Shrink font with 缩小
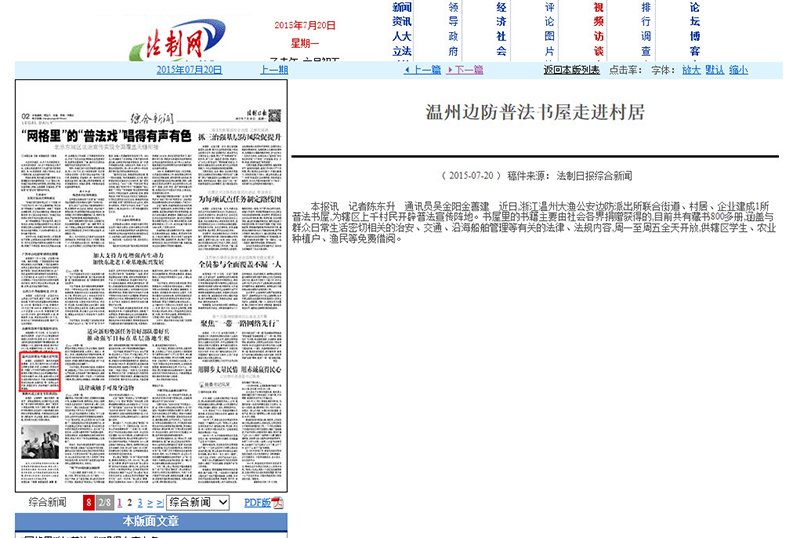800x538 pixels. point(738,69)
